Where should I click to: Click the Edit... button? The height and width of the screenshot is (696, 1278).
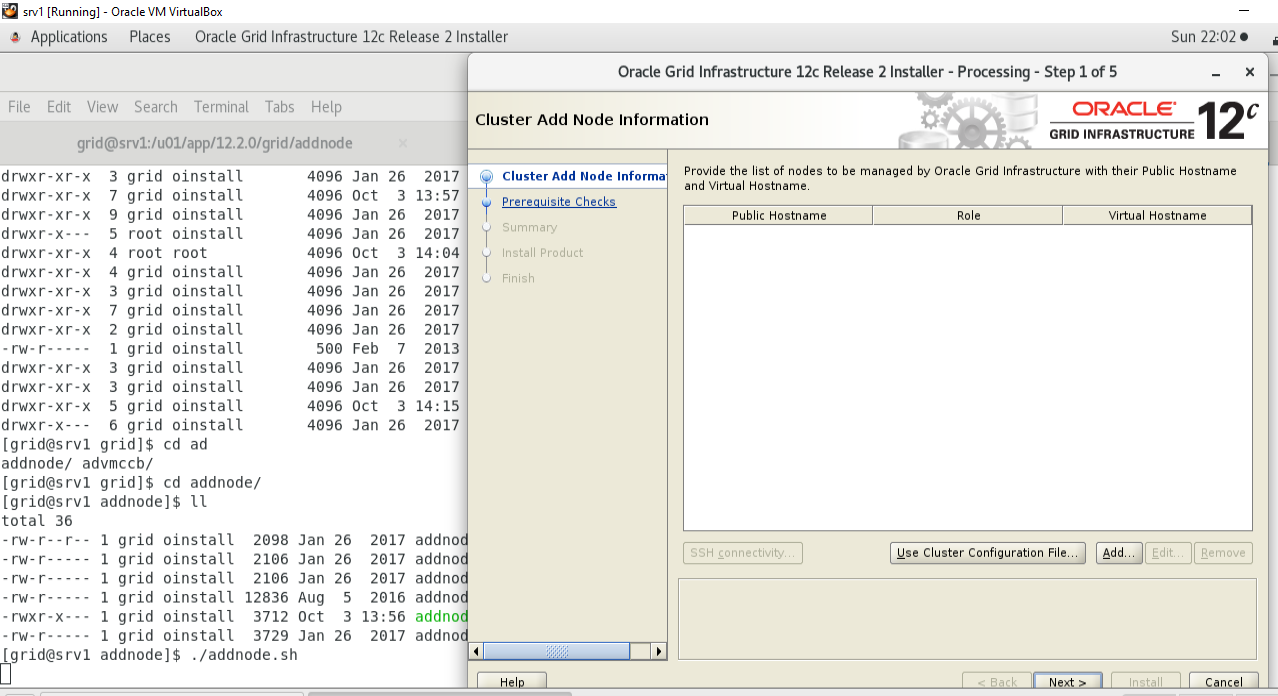(x=1168, y=553)
